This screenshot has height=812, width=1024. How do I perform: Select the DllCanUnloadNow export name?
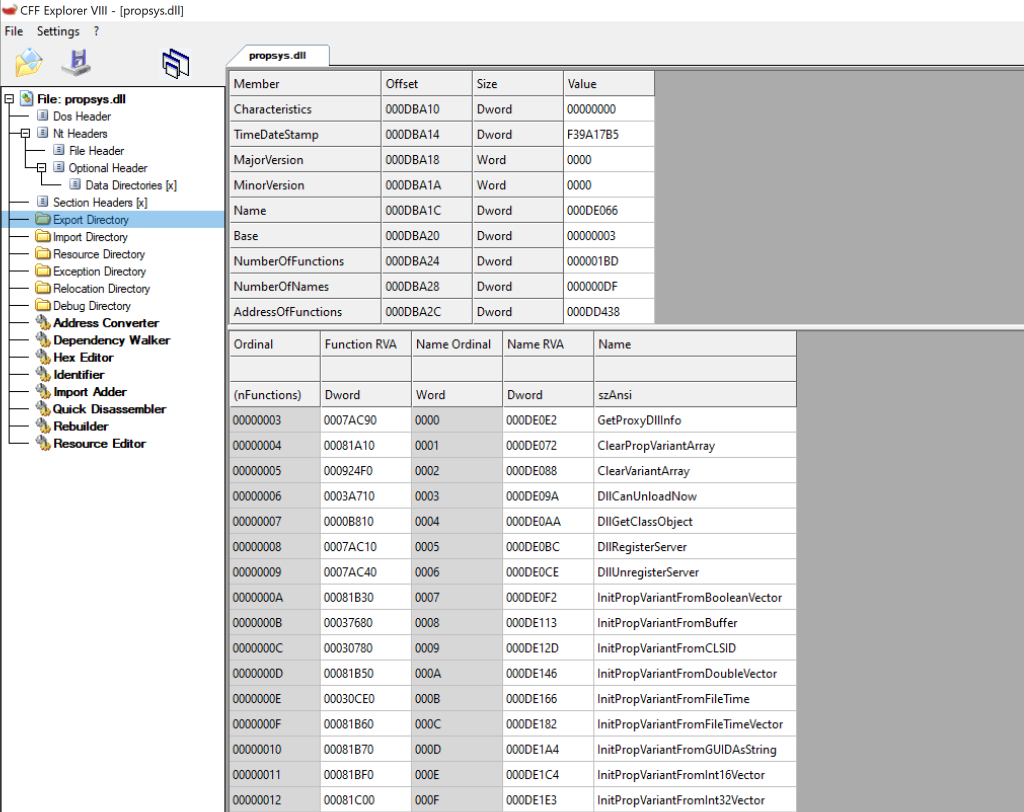click(x=647, y=496)
